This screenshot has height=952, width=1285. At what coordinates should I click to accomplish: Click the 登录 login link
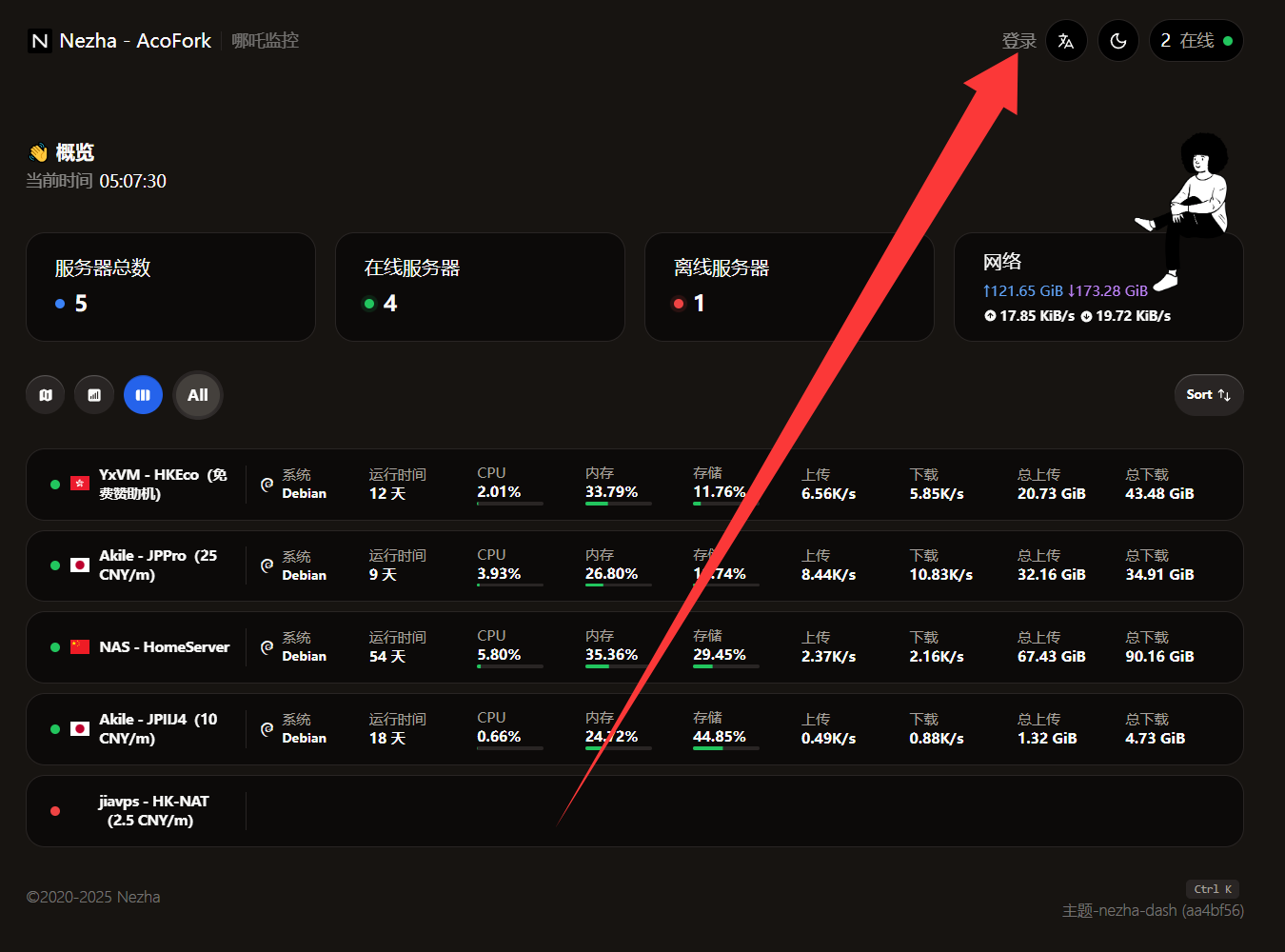[1018, 41]
